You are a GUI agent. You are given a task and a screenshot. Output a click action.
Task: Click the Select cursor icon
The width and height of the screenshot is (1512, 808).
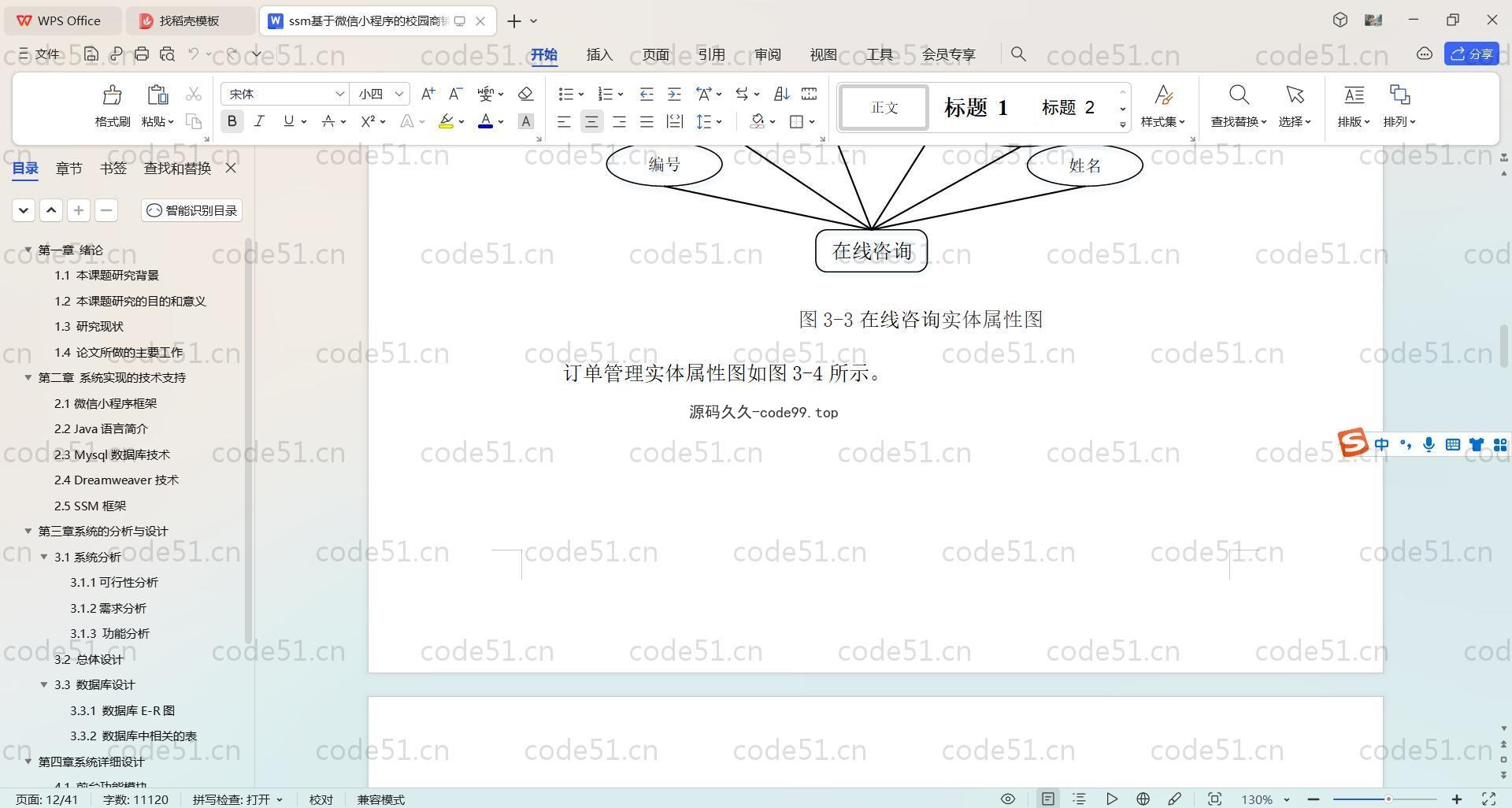pos(1295,95)
